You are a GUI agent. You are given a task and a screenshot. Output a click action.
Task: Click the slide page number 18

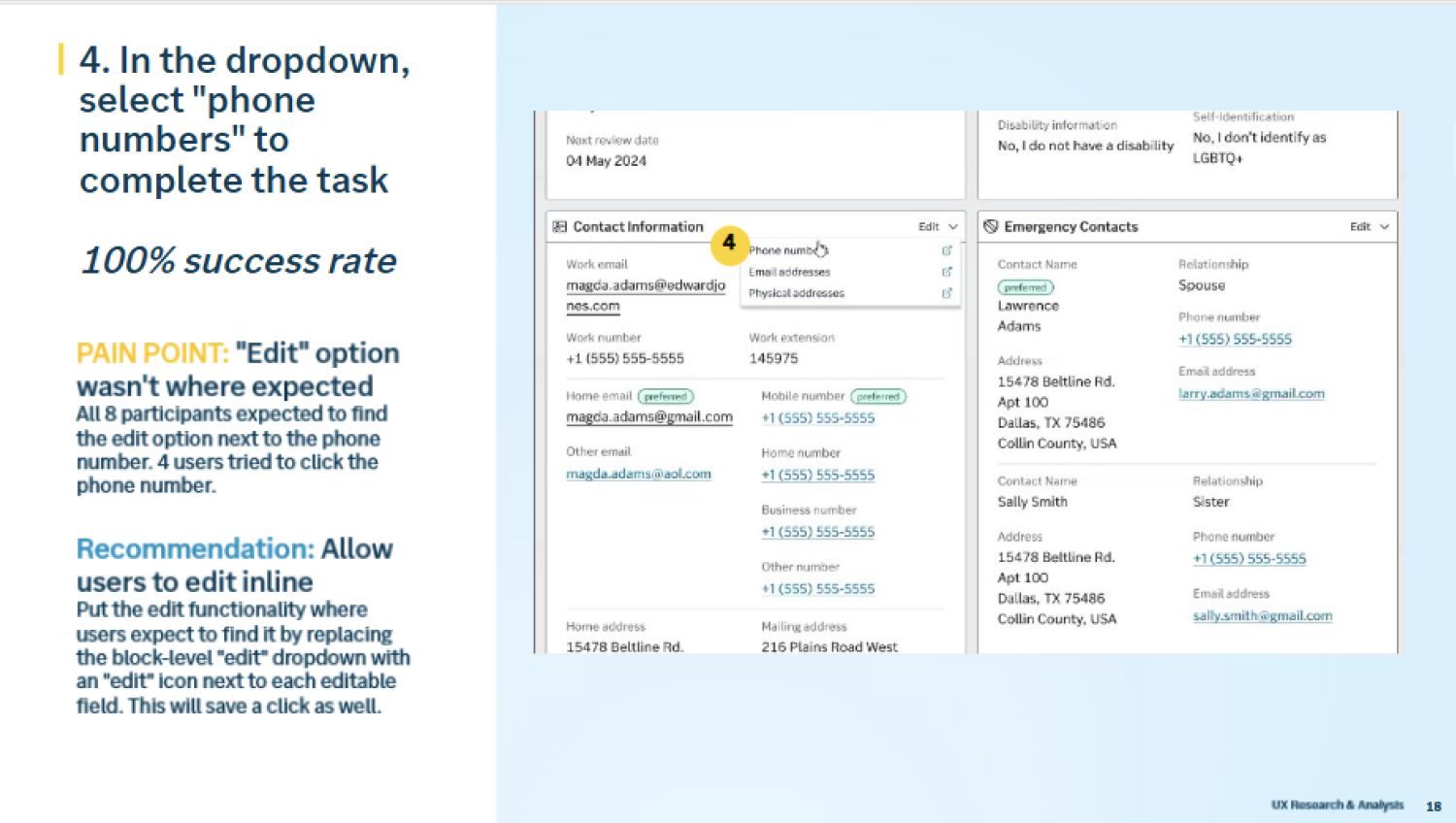[1434, 806]
